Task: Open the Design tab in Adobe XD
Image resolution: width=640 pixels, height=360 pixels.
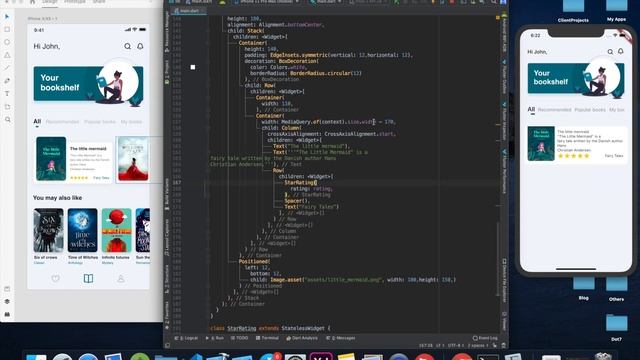Action: click(x=50, y=2)
